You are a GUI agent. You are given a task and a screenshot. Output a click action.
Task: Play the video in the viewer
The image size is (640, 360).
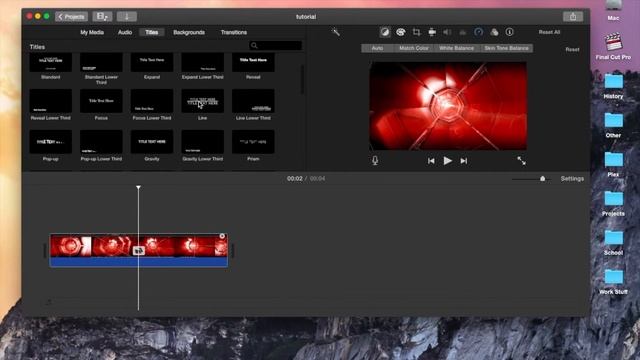[x=447, y=161]
